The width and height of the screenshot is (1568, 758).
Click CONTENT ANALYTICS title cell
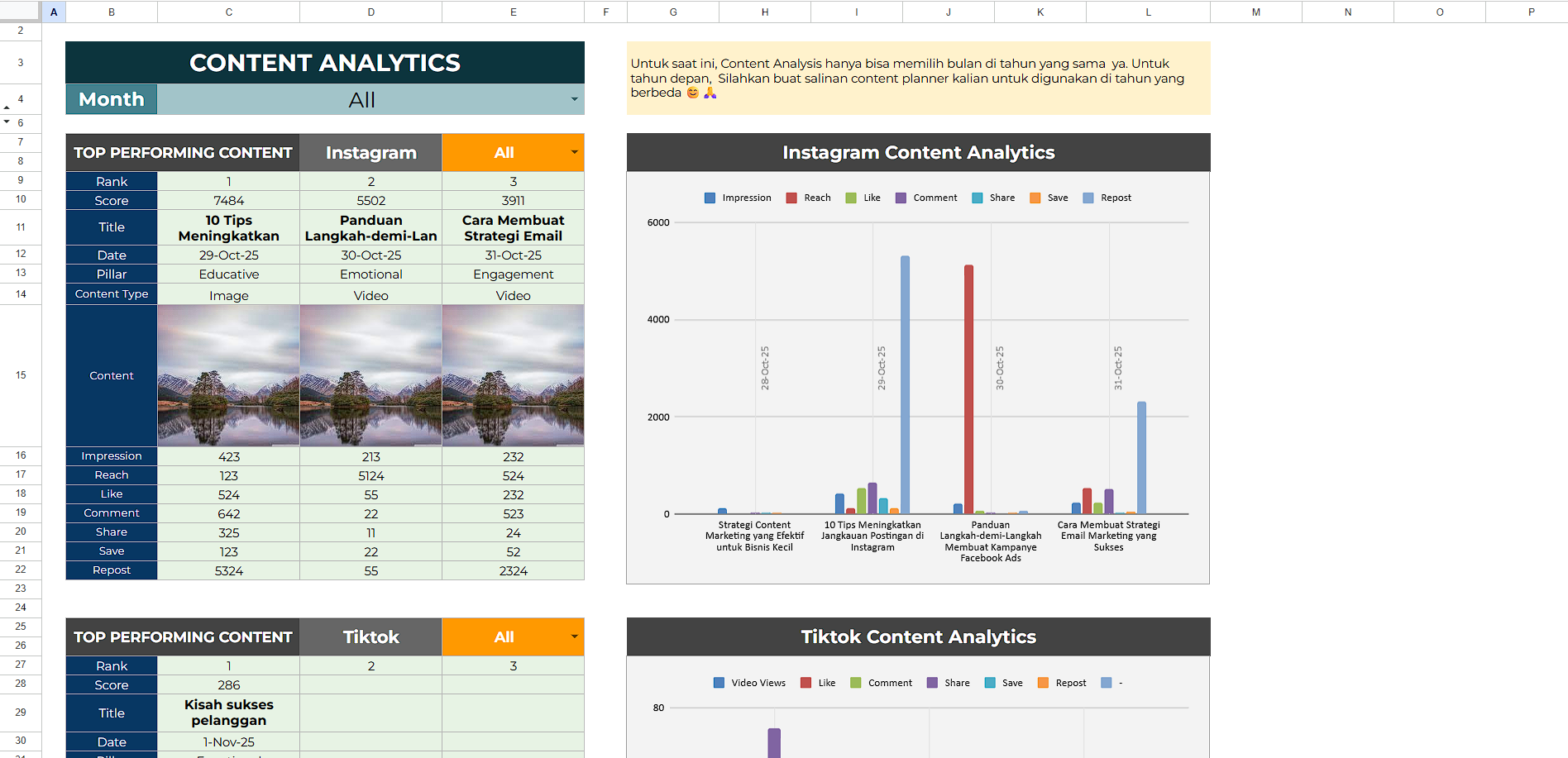(x=325, y=63)
